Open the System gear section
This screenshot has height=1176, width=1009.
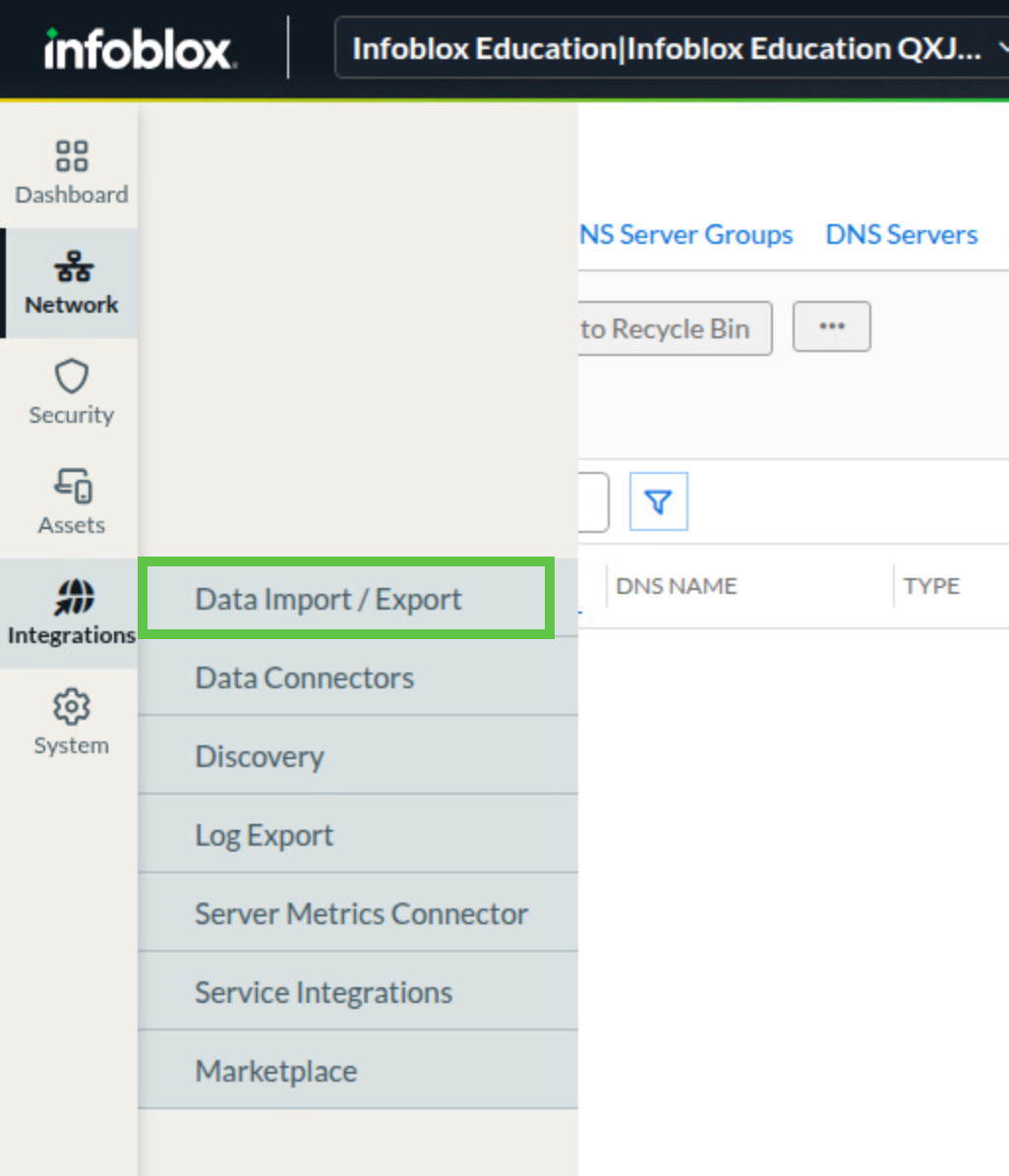coord(71,723)
